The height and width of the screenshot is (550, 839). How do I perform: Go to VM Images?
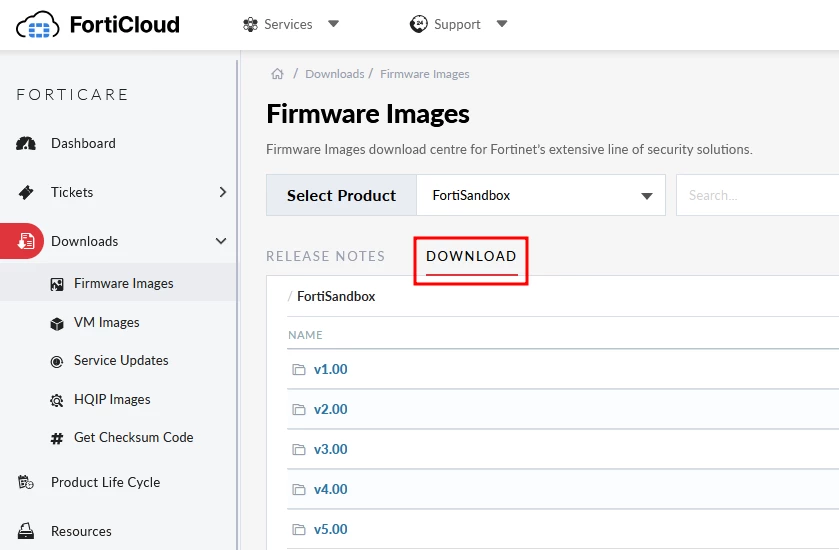pyautogui.click(x=106, y=323)
